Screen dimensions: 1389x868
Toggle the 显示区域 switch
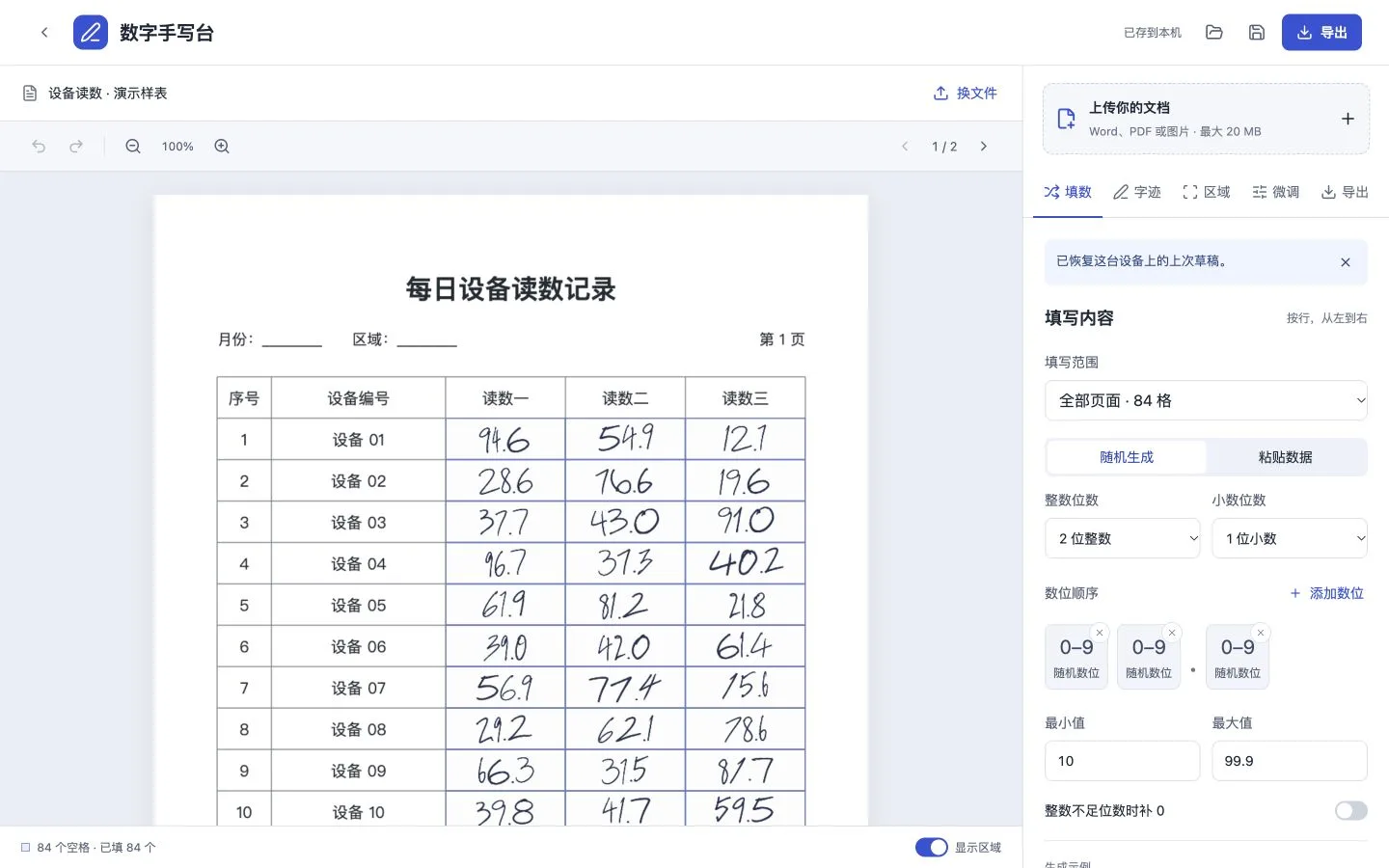tap(932, 848)
